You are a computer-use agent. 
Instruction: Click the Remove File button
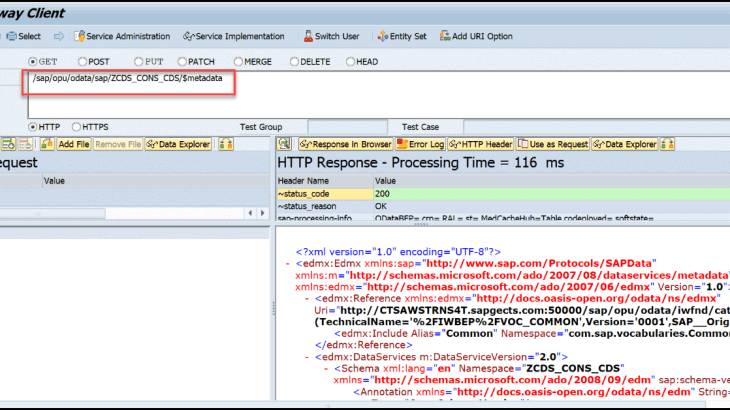(118, 144)
